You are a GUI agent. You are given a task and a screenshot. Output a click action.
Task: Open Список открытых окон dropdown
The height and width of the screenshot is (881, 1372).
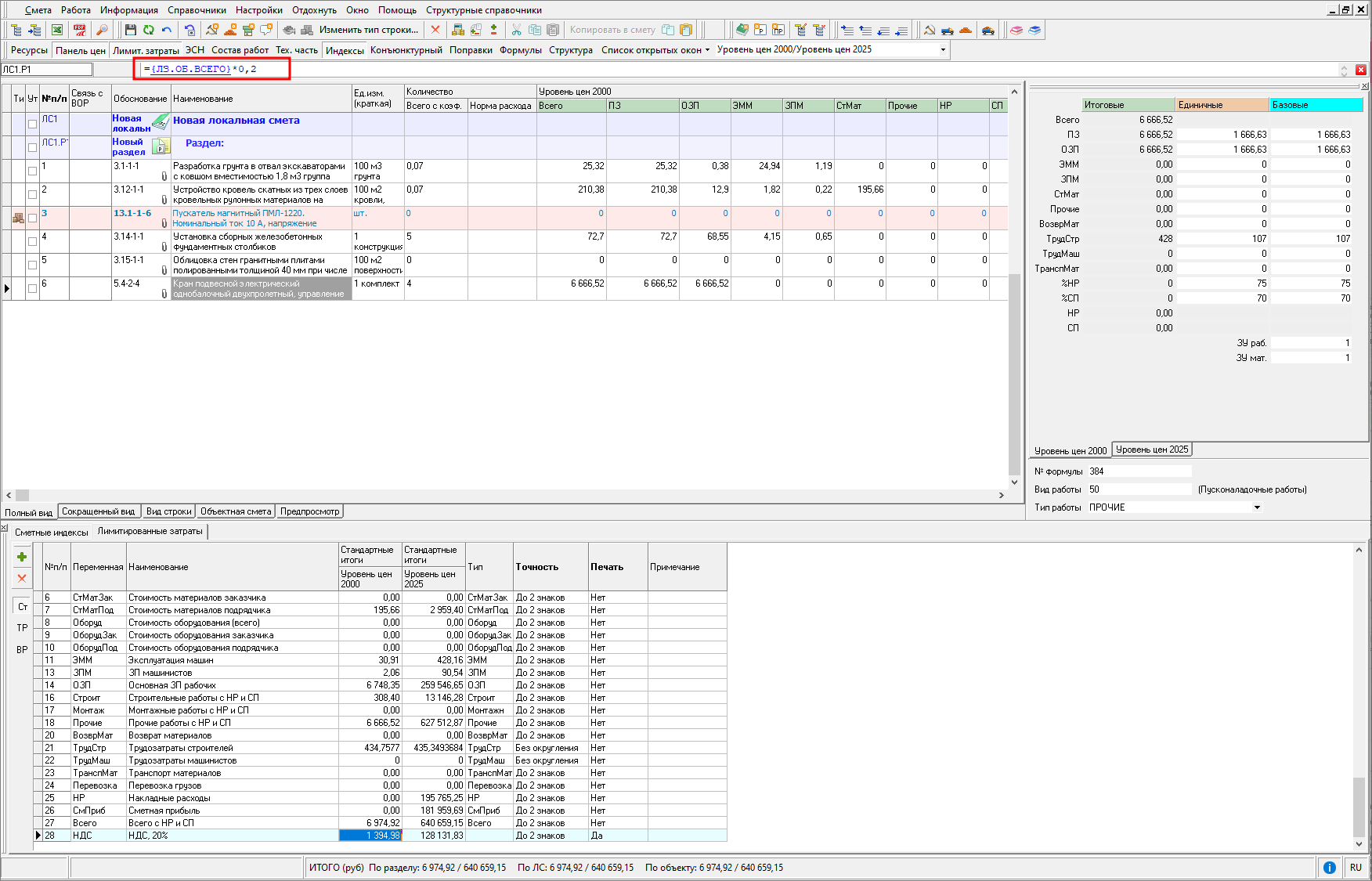(x=655, y=50)
